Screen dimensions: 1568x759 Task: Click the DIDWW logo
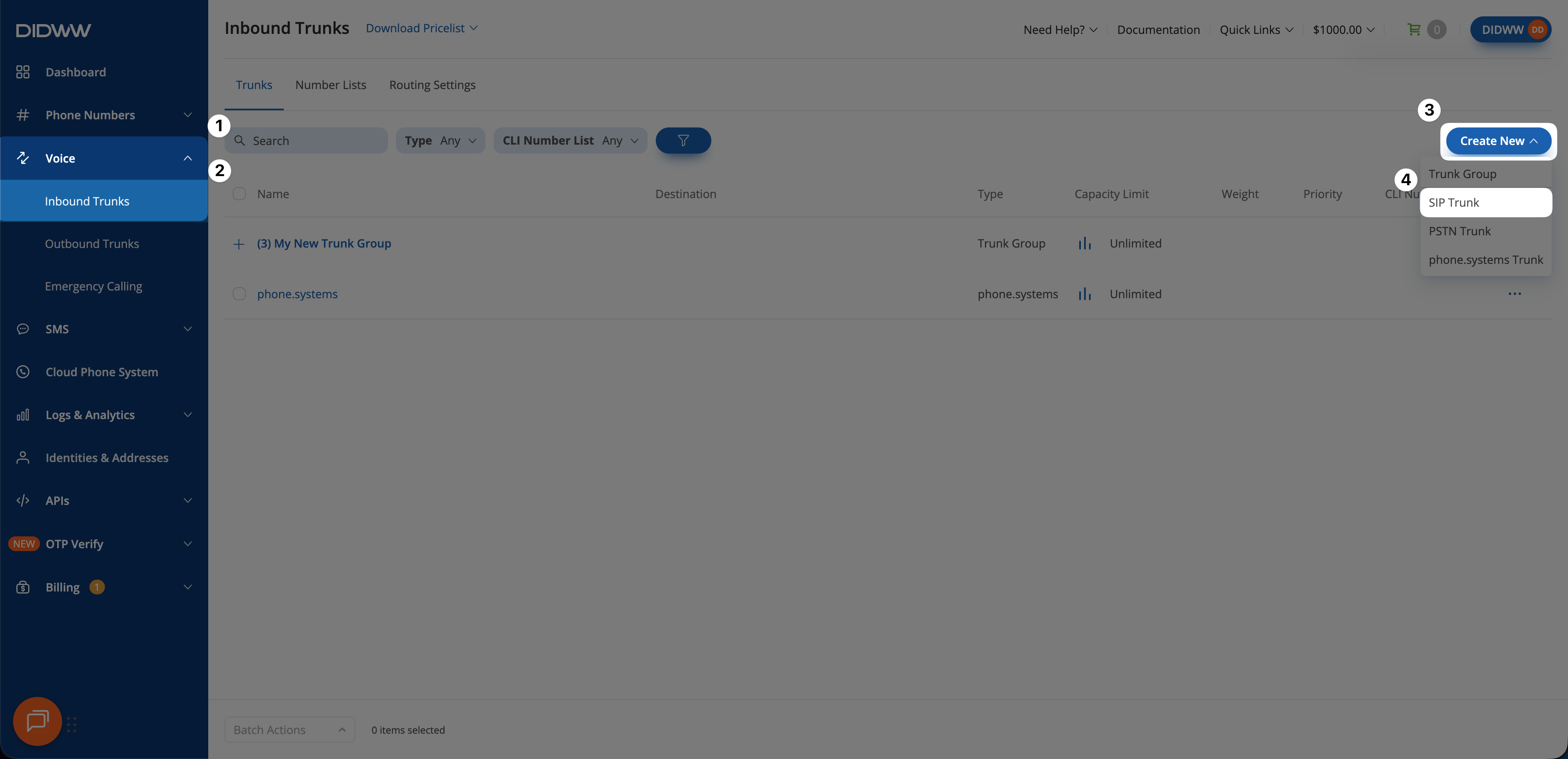point(53,31)
